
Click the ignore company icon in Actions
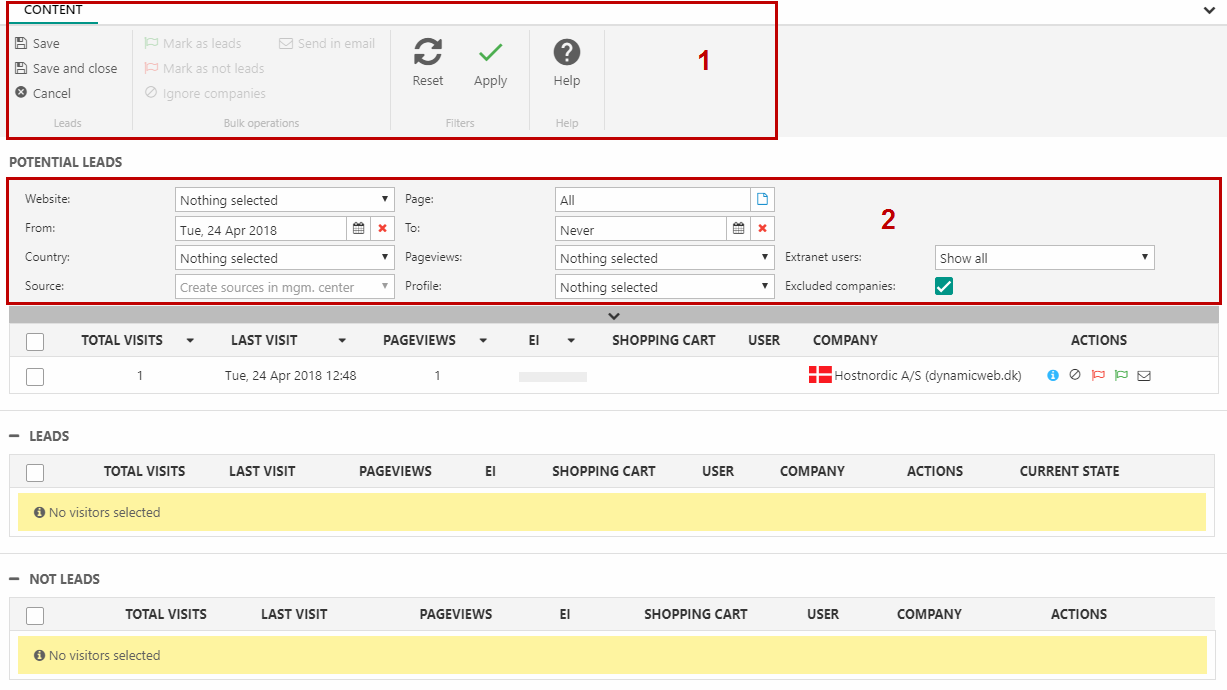[x=1075, y=376]
